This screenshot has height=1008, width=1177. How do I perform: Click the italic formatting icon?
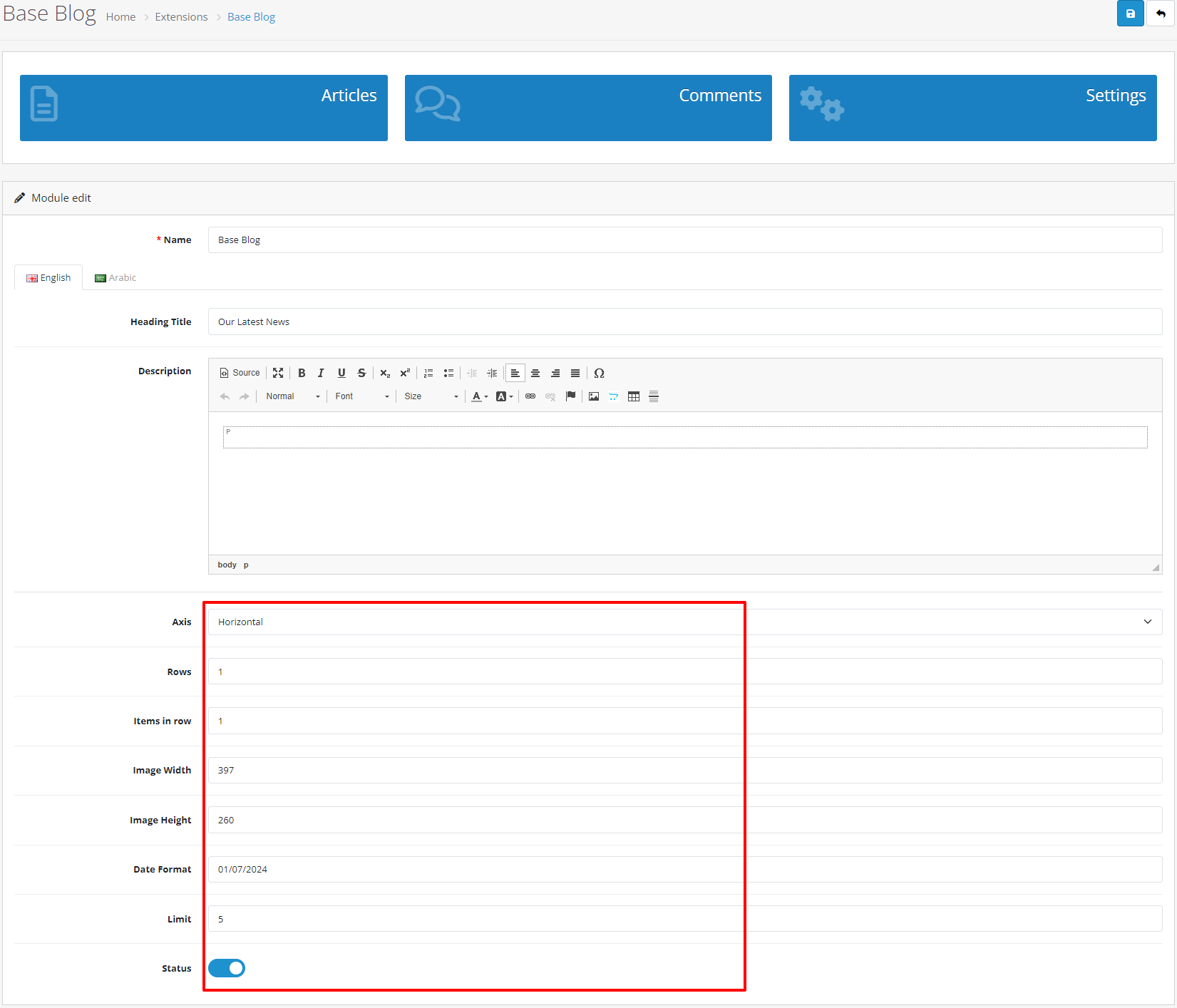(x=321, y=373)
